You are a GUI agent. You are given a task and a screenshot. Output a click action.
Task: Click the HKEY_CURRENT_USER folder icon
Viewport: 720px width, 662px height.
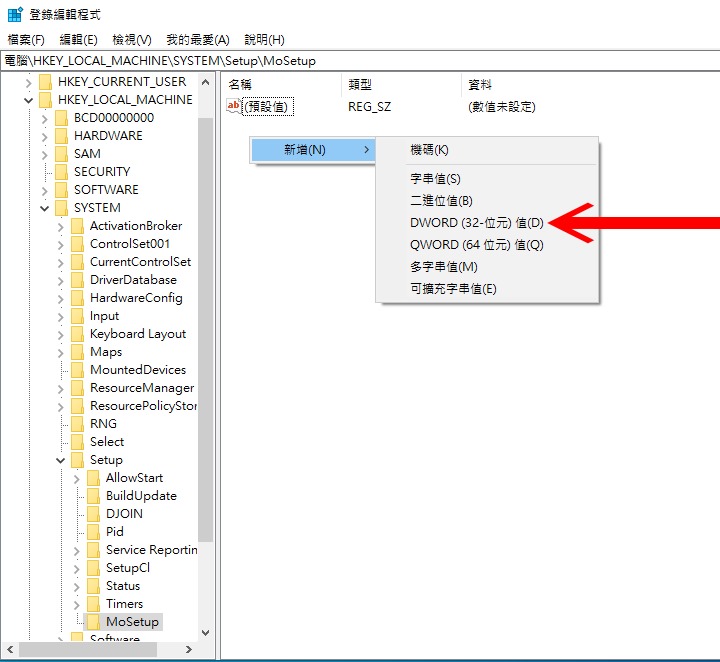45,82
